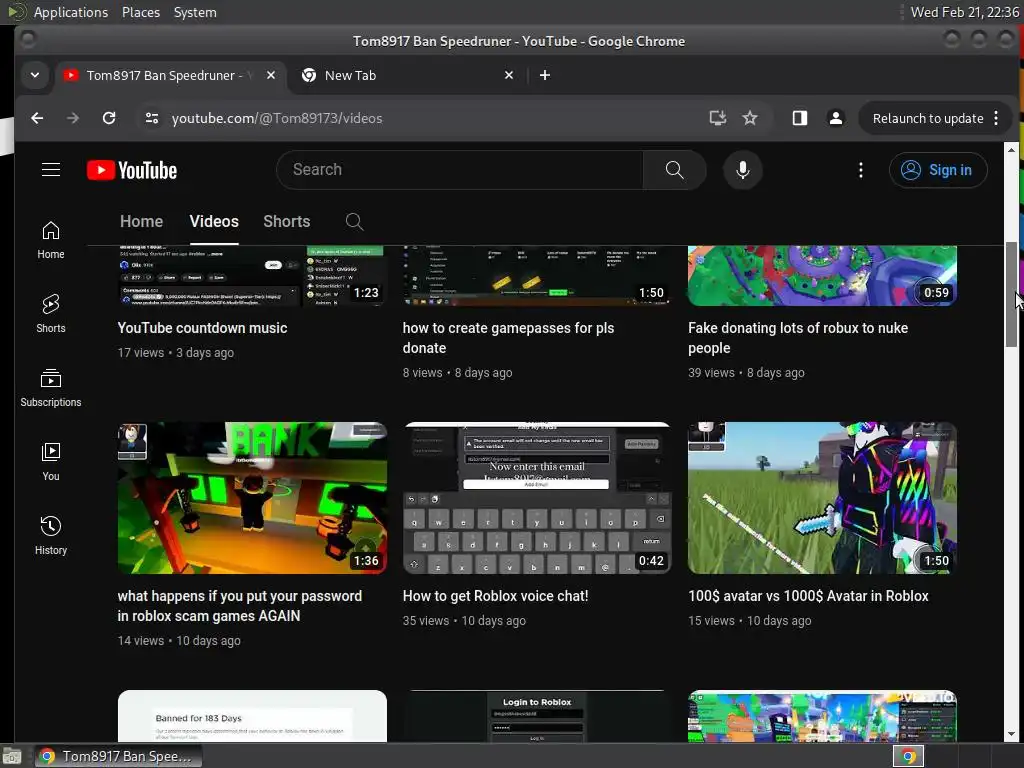Click Relaunch to update button
This screenshot has width=1024, height=768.
[927, 118]
